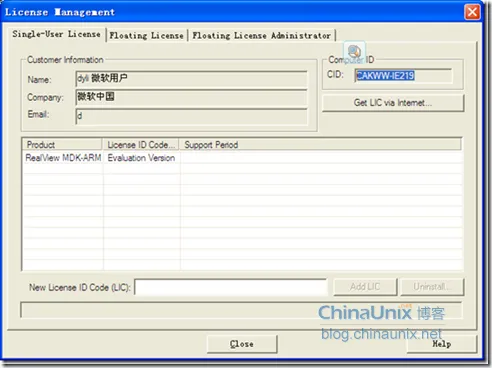Click the Name field in Customer Information

pyautogui.click(x=191, y=79)
